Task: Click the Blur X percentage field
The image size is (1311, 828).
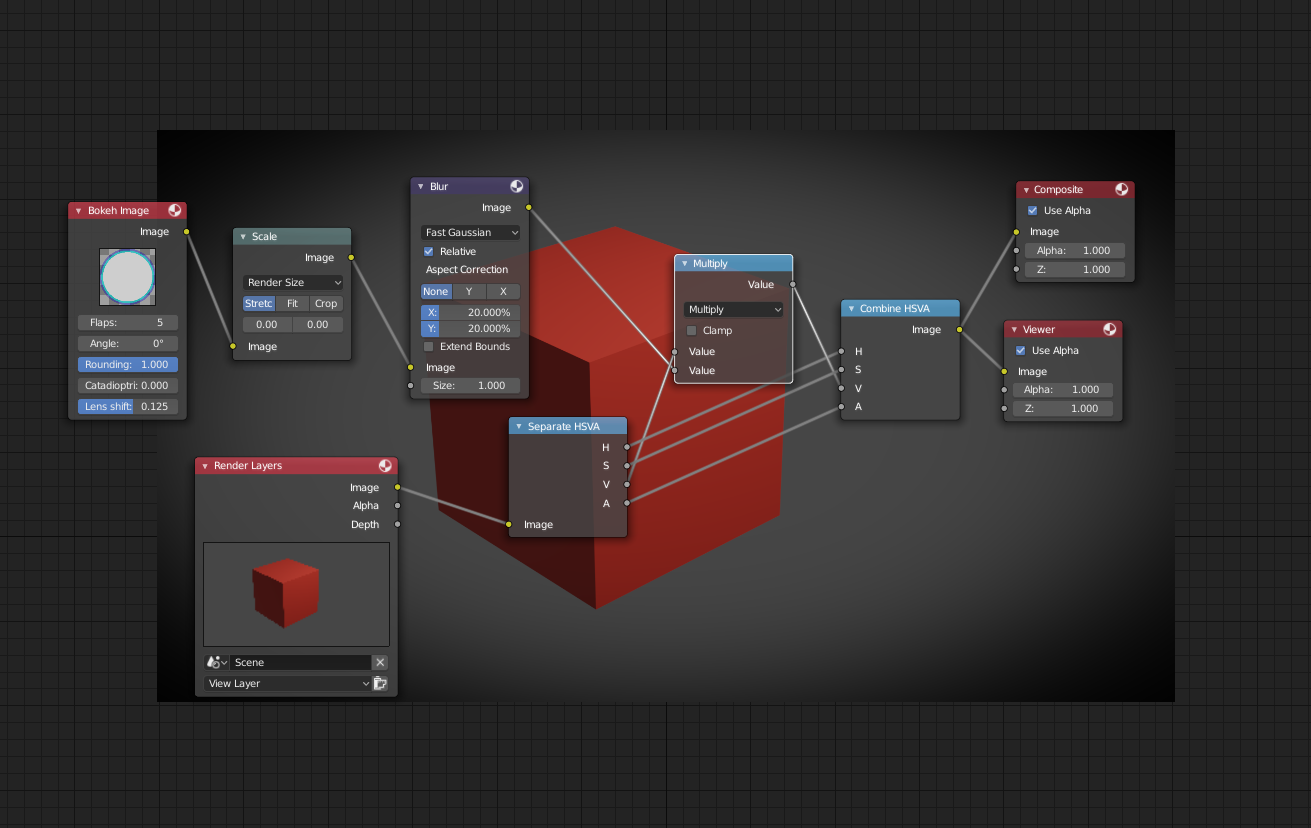Action: [470, 312]
